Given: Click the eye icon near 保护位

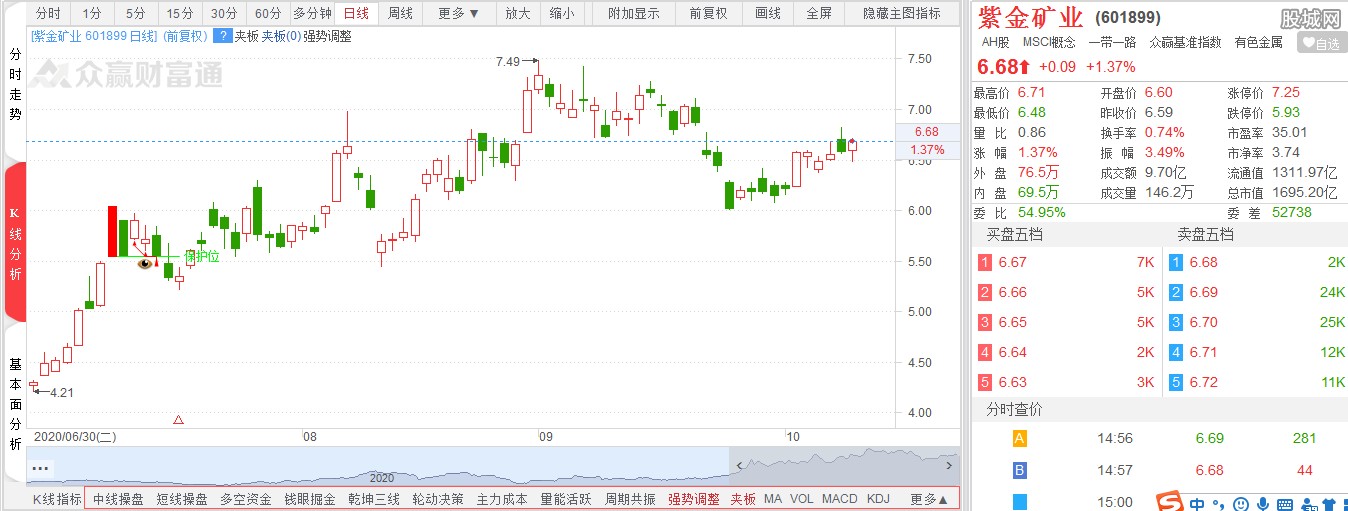Looking at the screenshot, I should 145,264.
